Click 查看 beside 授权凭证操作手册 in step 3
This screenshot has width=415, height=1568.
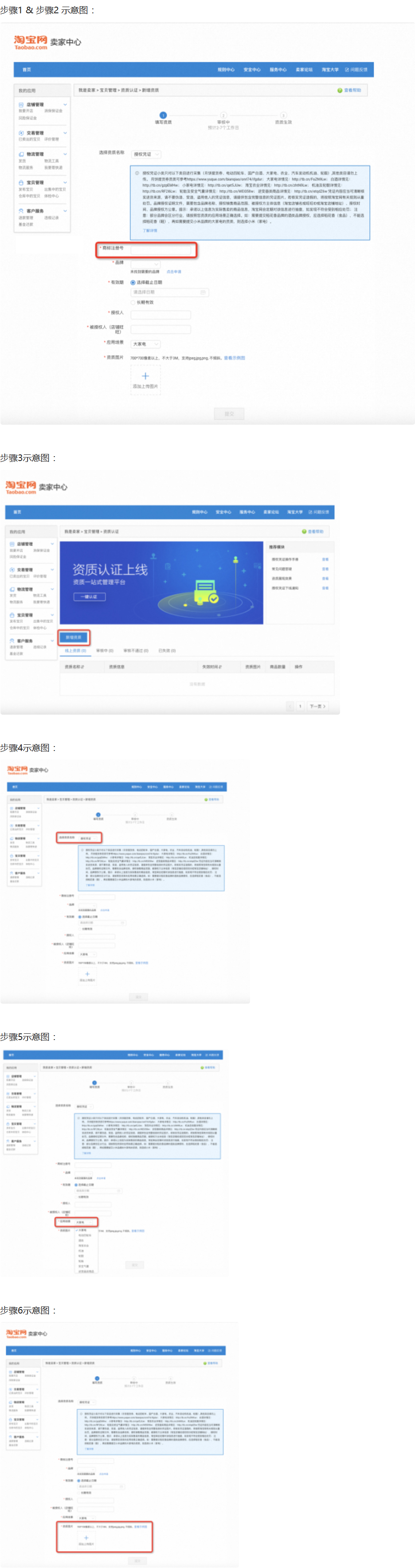[x=325, y=559]
